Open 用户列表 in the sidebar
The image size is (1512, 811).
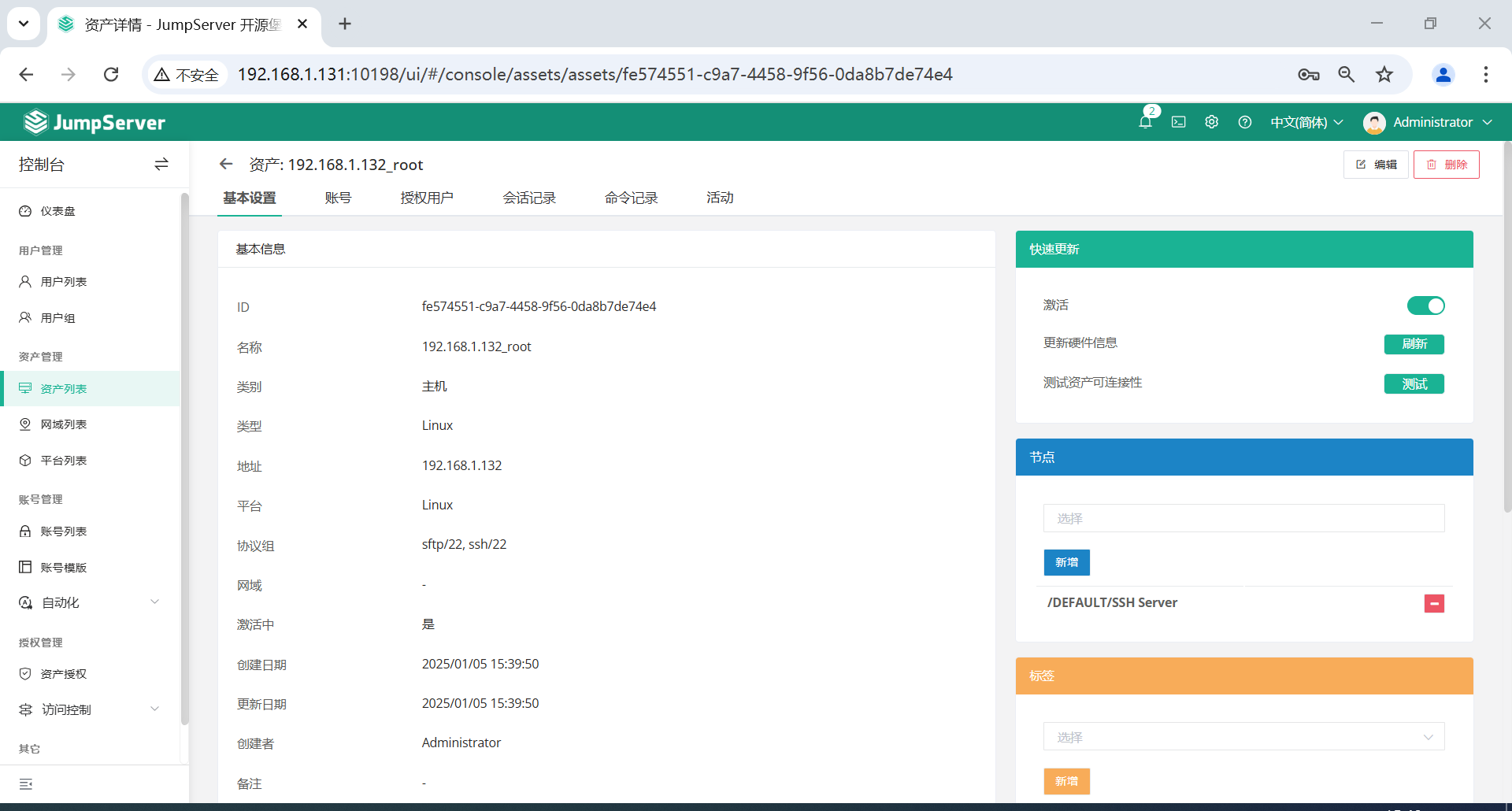[90, 281]
